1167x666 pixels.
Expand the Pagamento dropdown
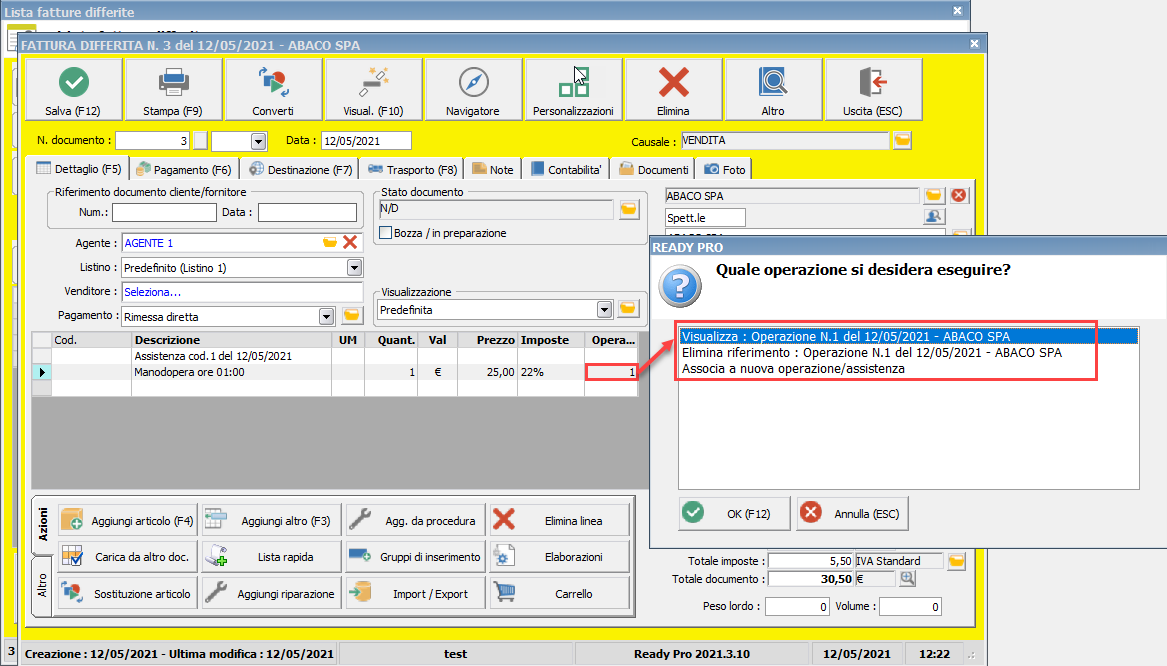pos(326,316)
